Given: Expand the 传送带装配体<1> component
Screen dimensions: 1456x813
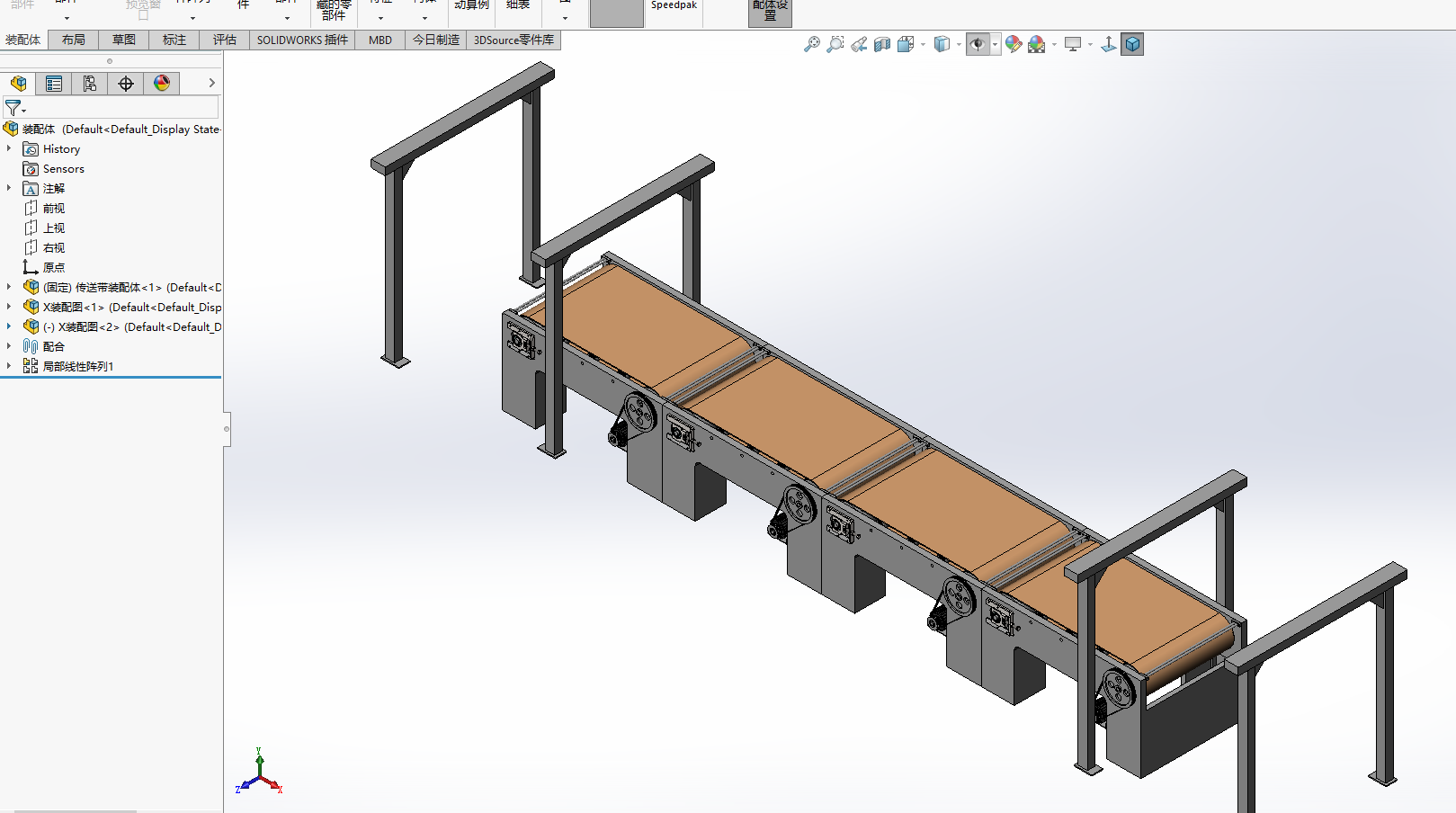Looking at the screenshot, I should tap(9, 288).
